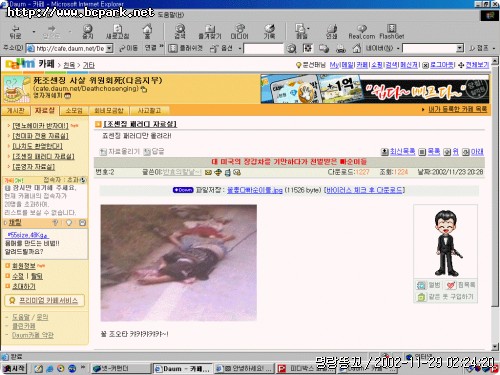Click the Internet Explorer quick launch icon

[50, 369]
